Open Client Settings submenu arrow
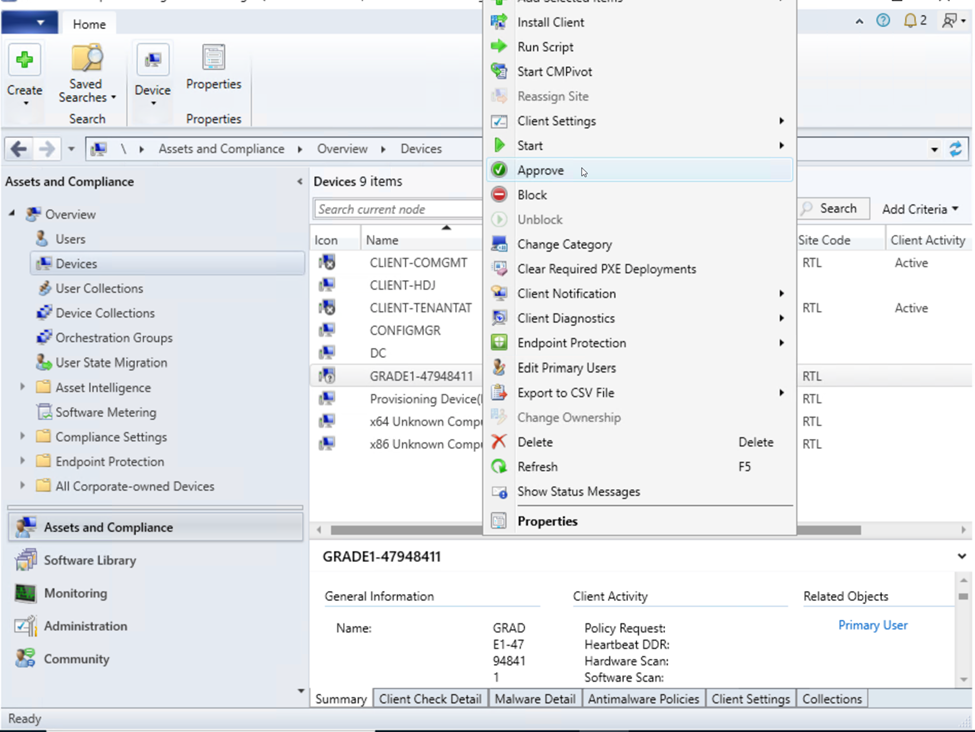The width and height of the screenshot is (975, 732). coord(782,121)
